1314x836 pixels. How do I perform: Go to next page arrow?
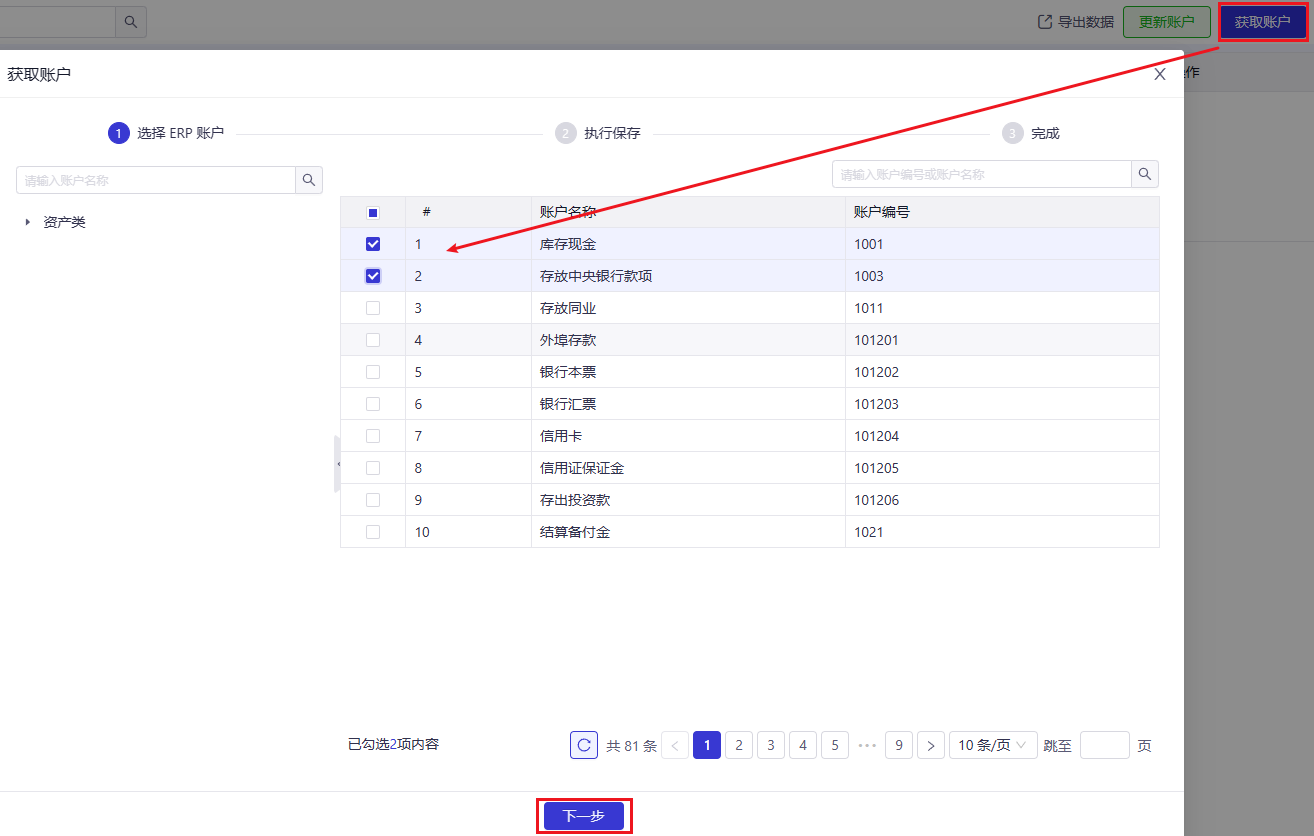click(x=931, y=745)
